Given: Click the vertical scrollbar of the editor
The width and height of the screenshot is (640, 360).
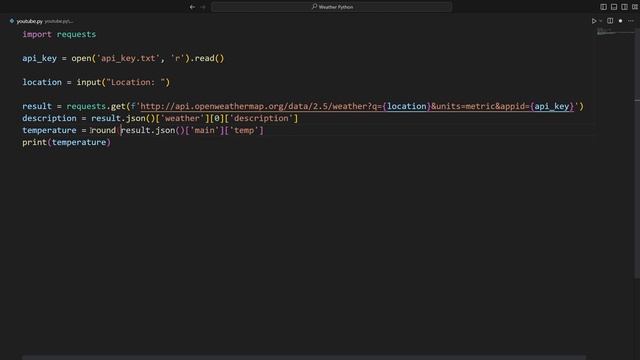Looking at the screenshot, I should pyautogui.click(x=637, y=153).
